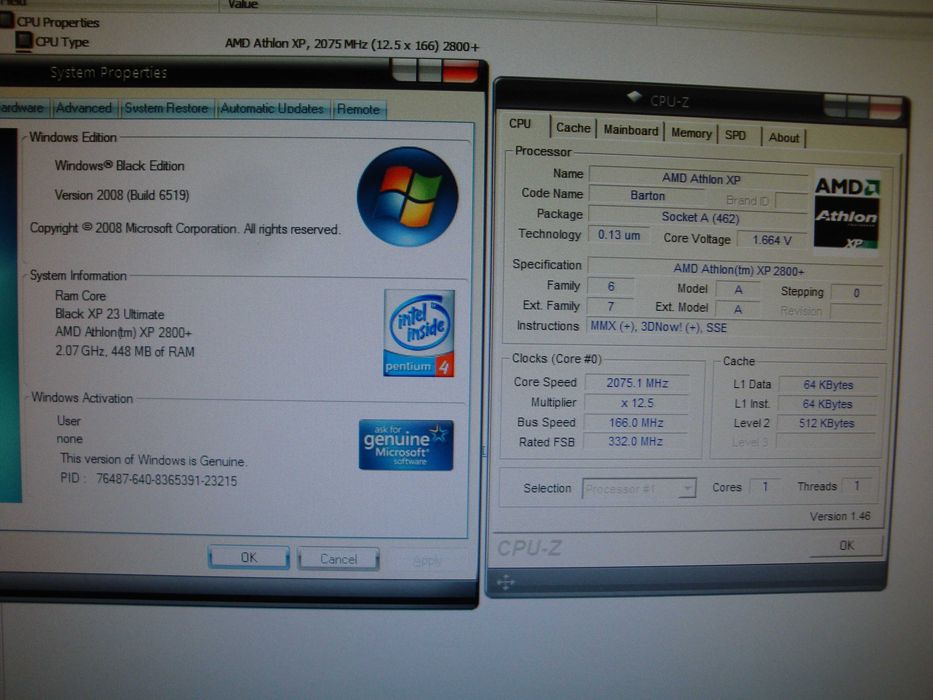Click the Bus Speed value 166.0 MHz
The height and width of the screenshot is (700, 933).
click(635, 423)
